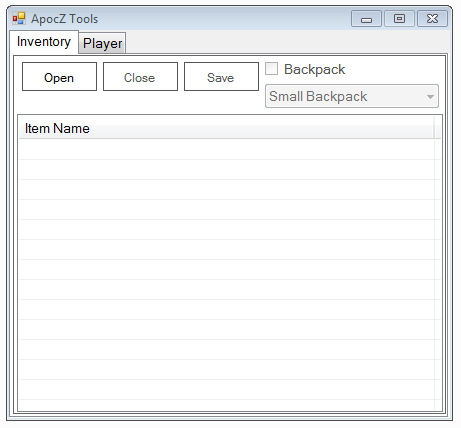The image size is (461, 428).
Task: Click the Open button
Action: pos(59,77)
